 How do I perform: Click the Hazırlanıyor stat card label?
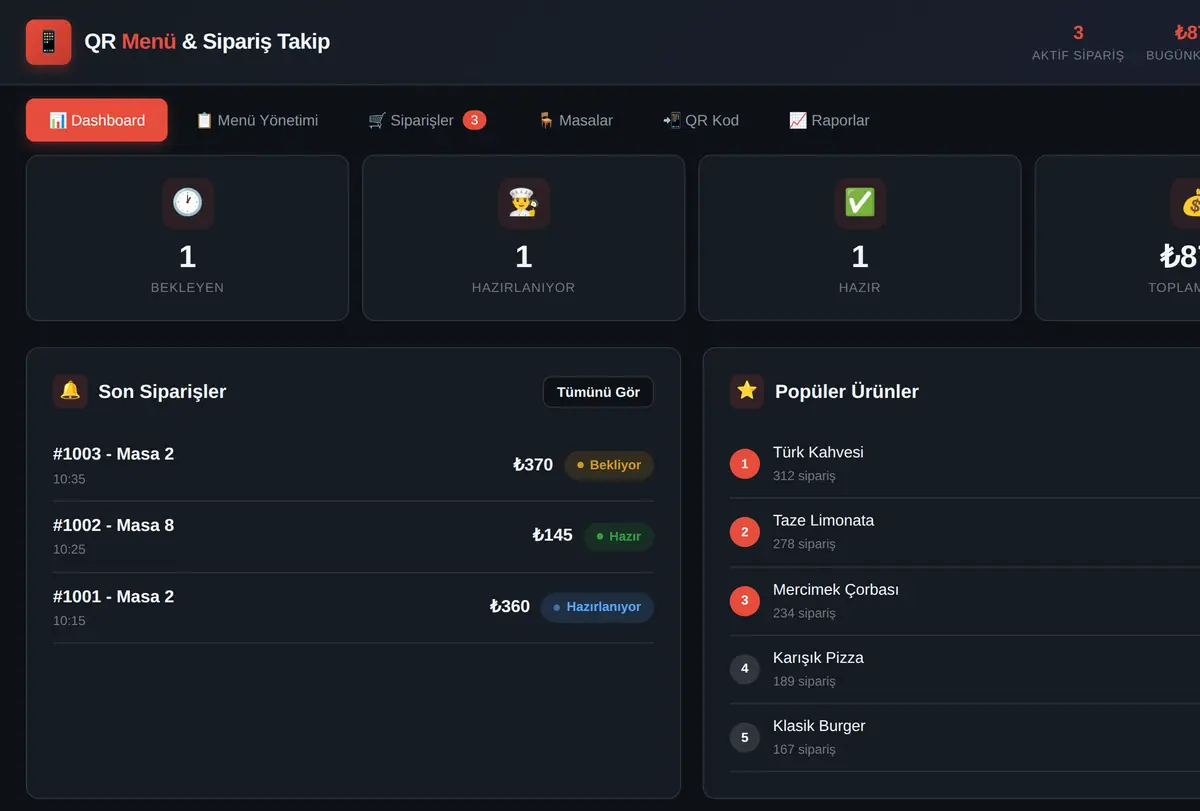(x=523, y=288)
